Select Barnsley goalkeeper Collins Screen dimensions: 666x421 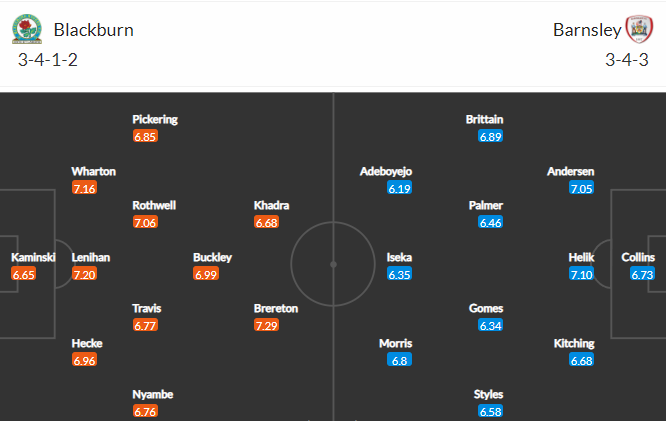(638, 257)
